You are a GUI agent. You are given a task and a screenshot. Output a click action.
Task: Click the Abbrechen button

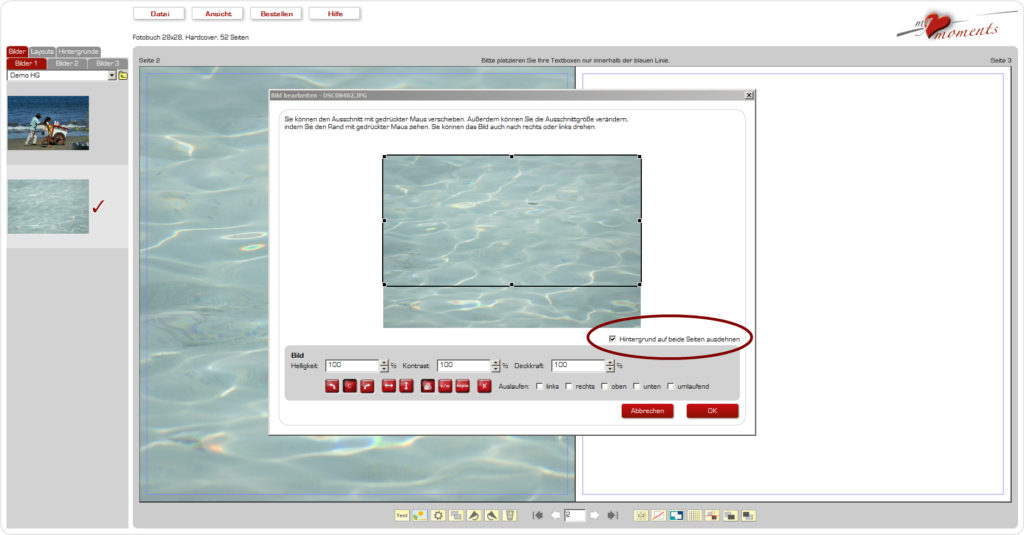pos(647,411)
